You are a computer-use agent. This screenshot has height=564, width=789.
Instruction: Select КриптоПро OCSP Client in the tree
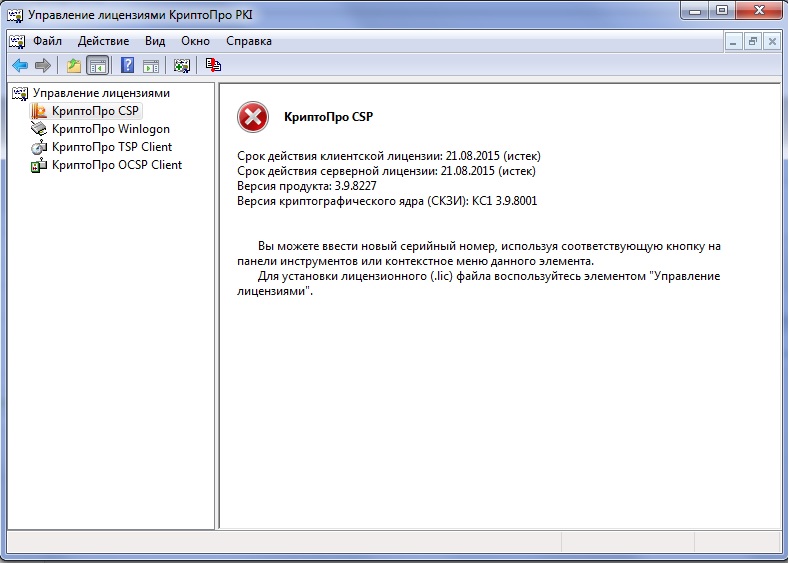[x=117, y=165]
